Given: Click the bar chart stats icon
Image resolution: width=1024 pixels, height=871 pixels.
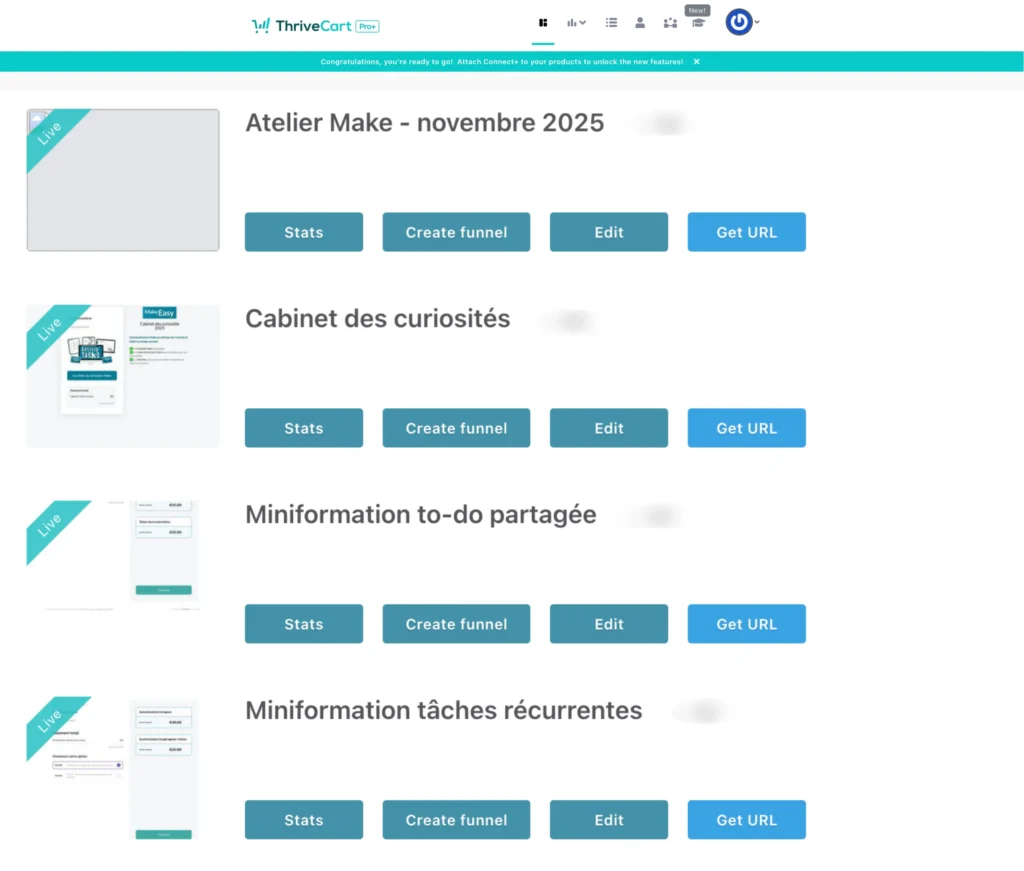Looking at the screenshot, I should click(572, 22).
